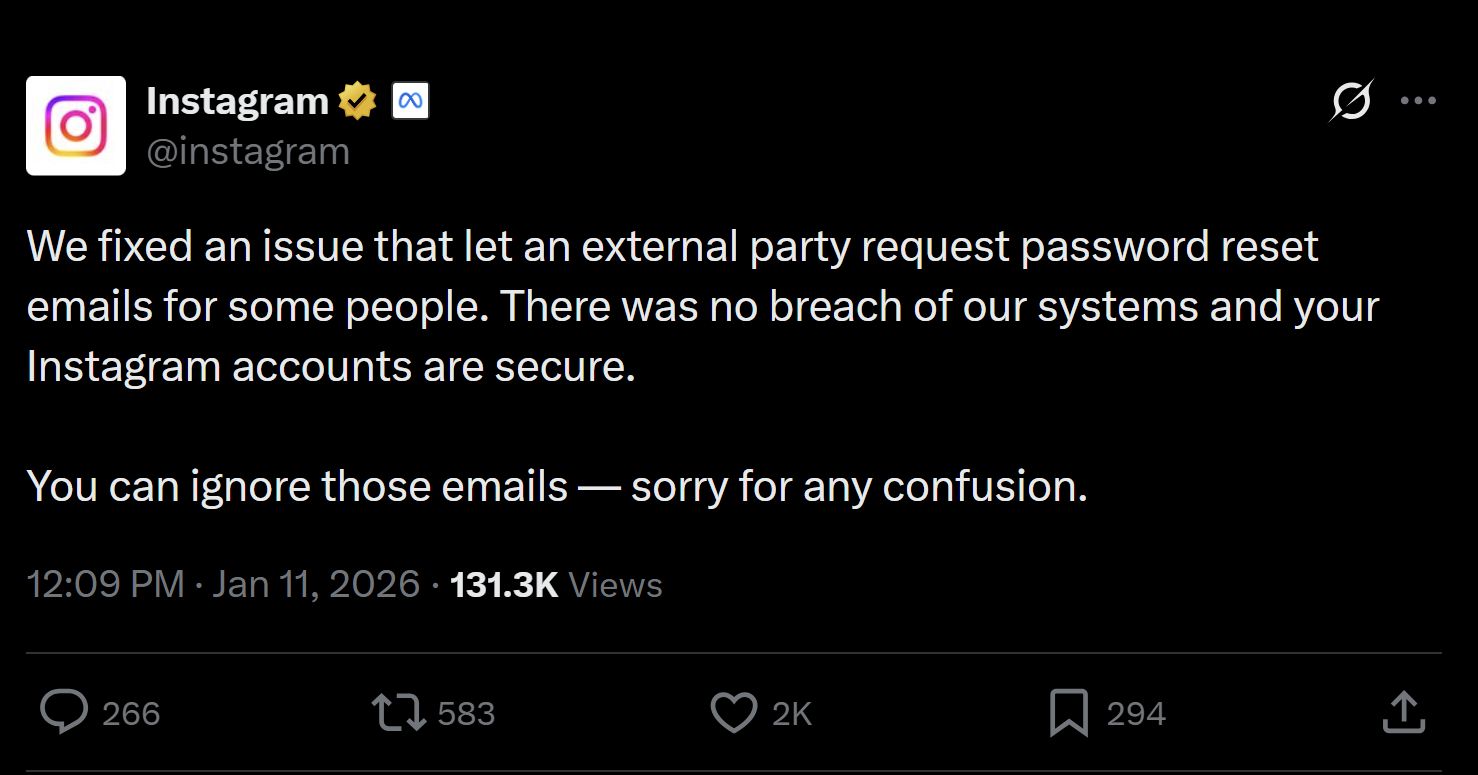The image size is (1478, 775).
Task: Click the reply speech bubble icon
Action: pyautogui.click(x=64, y=713)
